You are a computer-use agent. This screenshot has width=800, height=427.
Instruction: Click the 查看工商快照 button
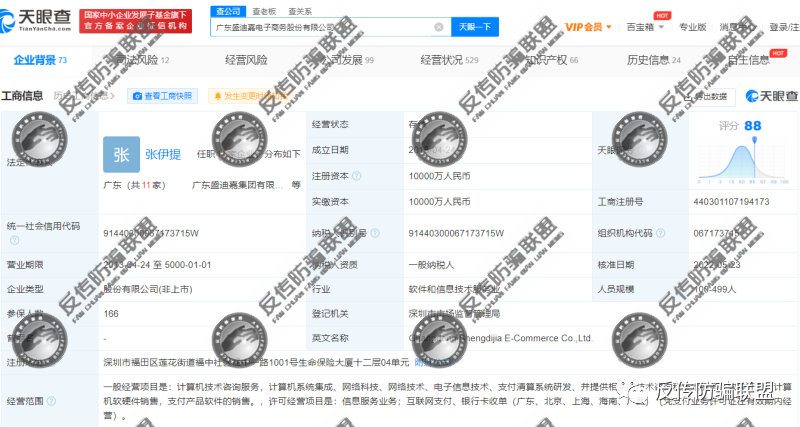(x=162, y=96)
